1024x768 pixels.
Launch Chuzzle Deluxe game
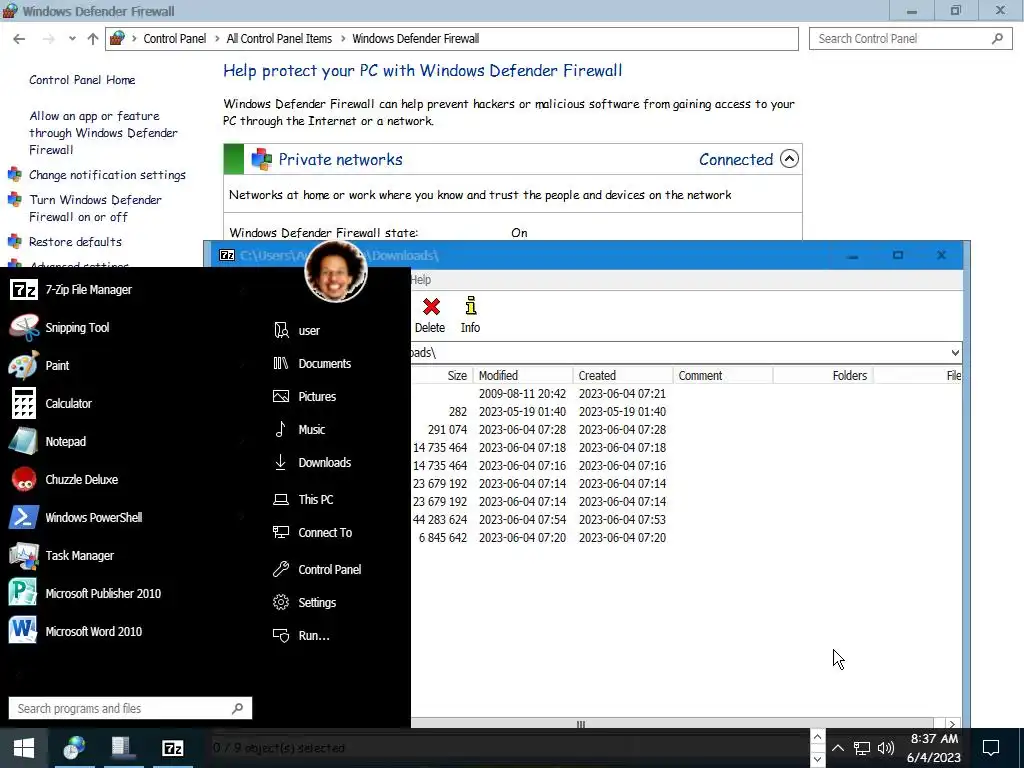click(x=64, y=479)
